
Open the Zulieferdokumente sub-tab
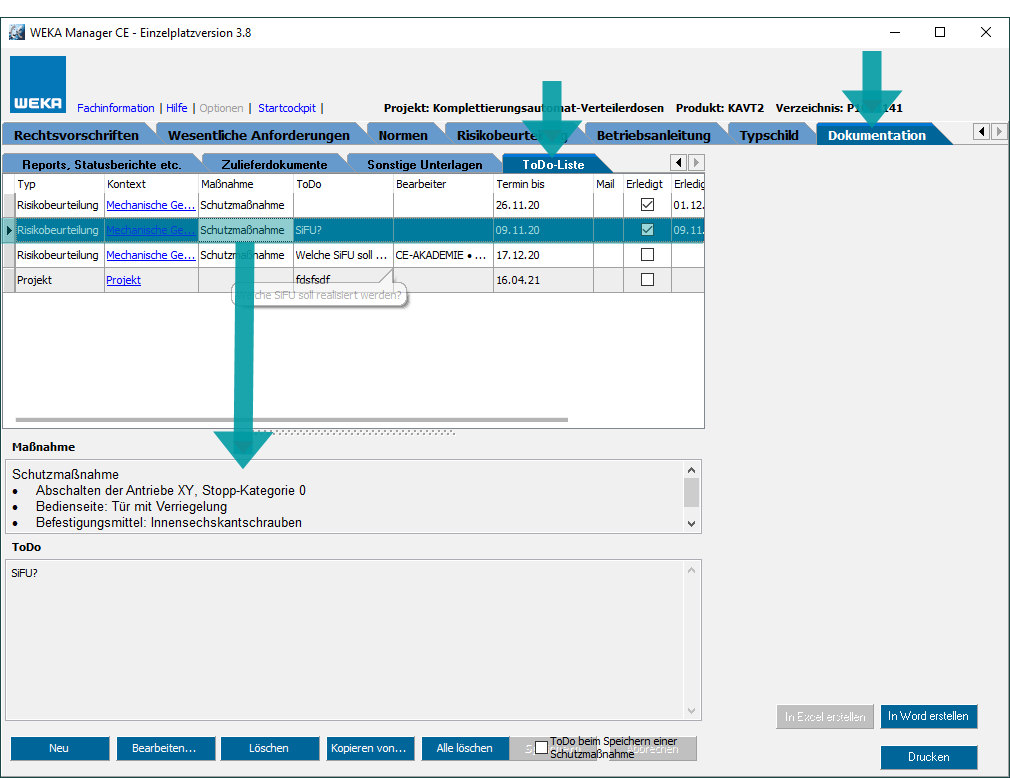point(274,164)
